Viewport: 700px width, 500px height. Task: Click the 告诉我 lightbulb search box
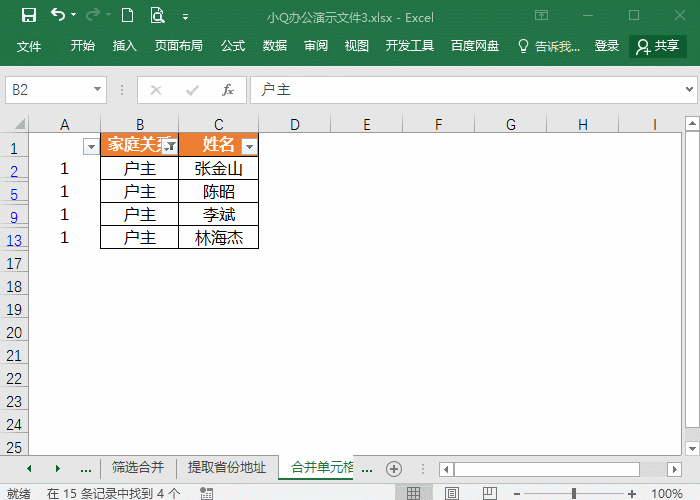point(549,46)
